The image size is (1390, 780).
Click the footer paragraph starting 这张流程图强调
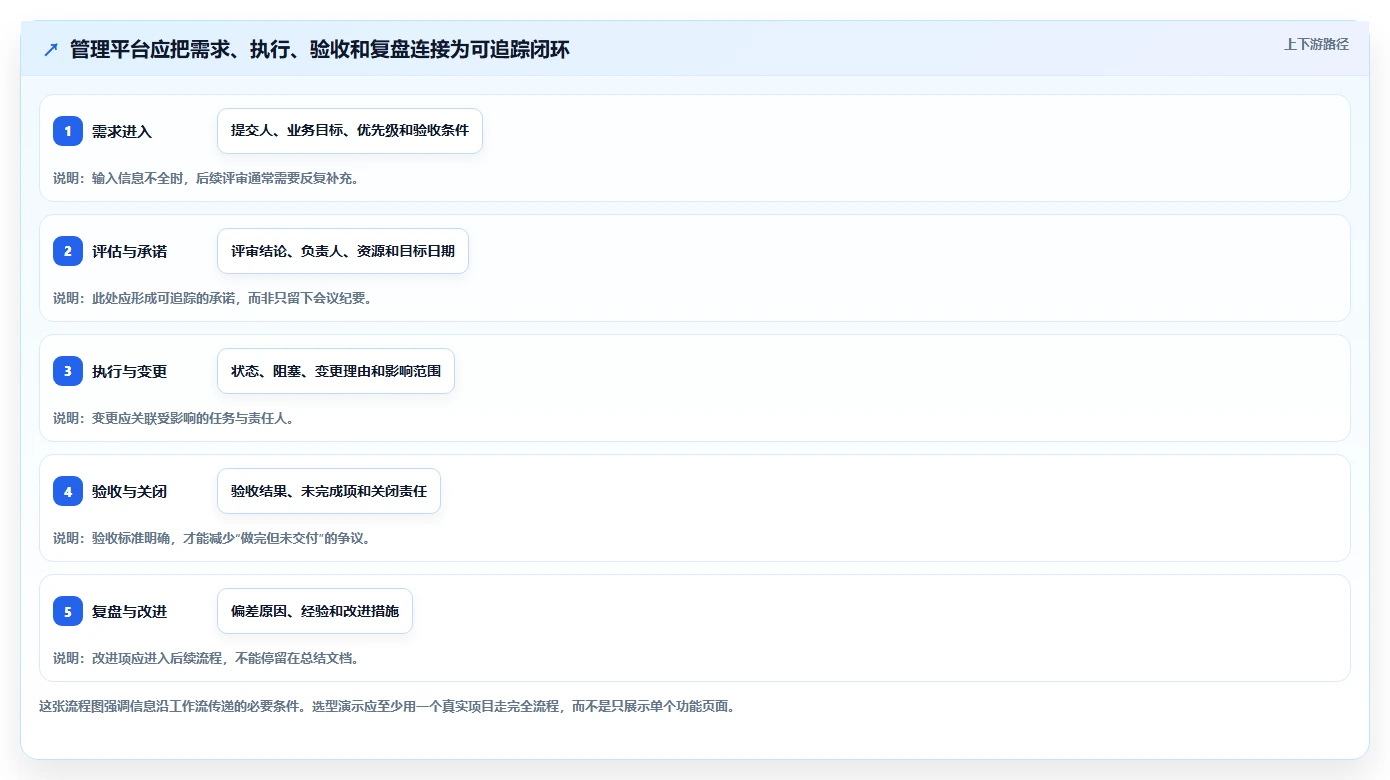pos(388,706)
